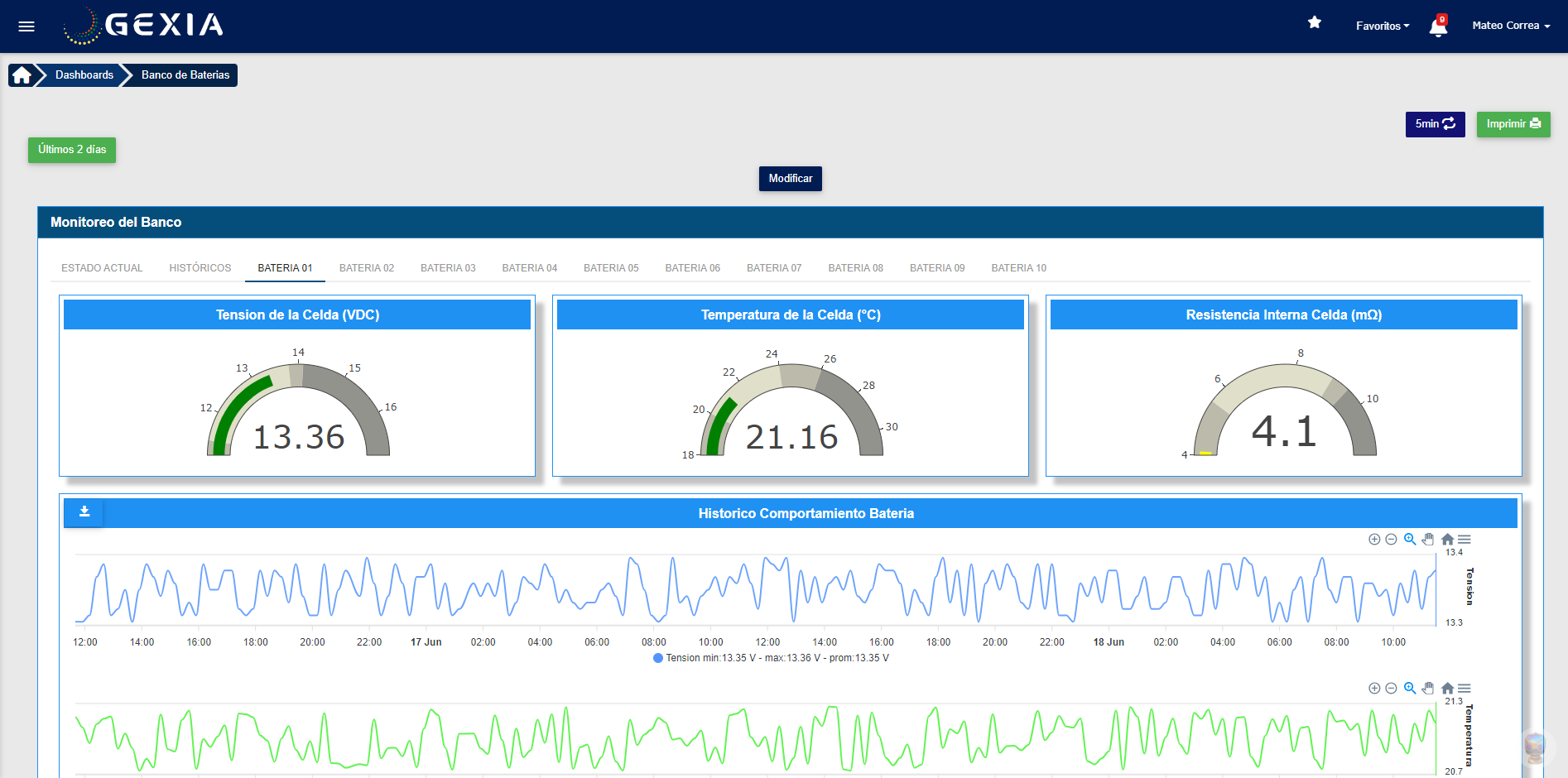Open the chart menu icon on the Tension chart
This screenshot has height=778, width=1568.
coord(1466,539)
